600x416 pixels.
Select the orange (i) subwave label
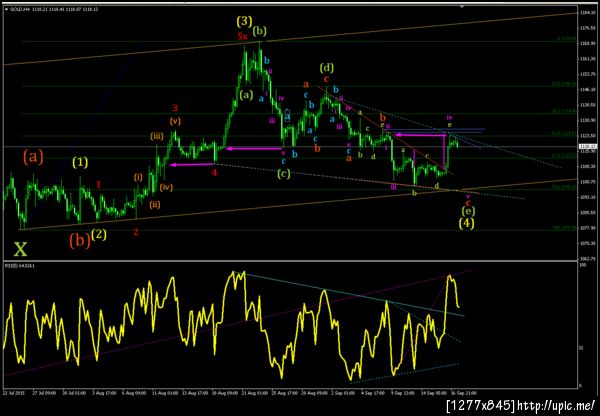138,177
